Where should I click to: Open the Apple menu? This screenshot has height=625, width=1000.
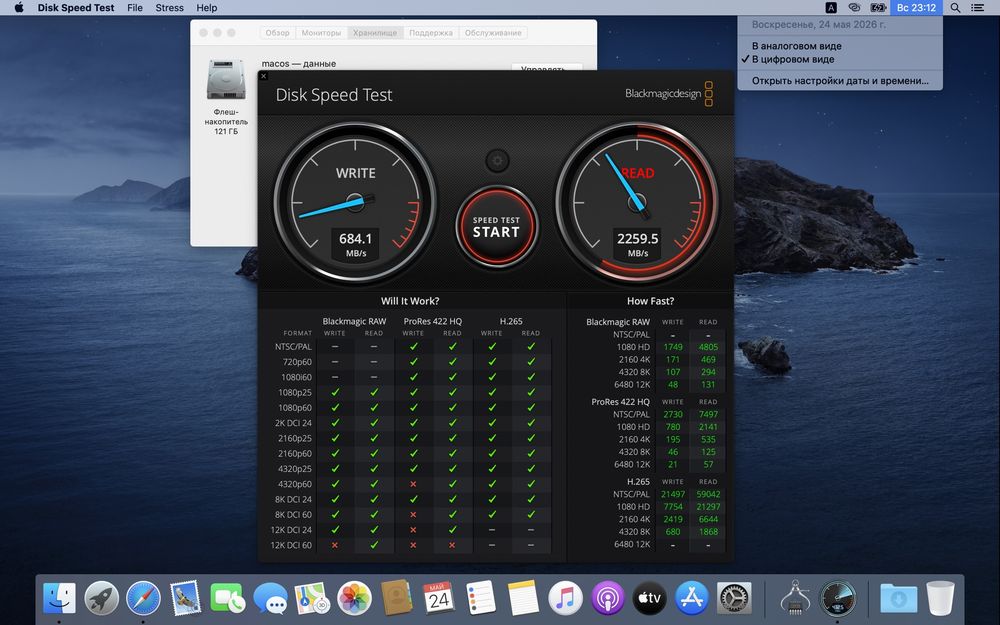coord(18,8)
